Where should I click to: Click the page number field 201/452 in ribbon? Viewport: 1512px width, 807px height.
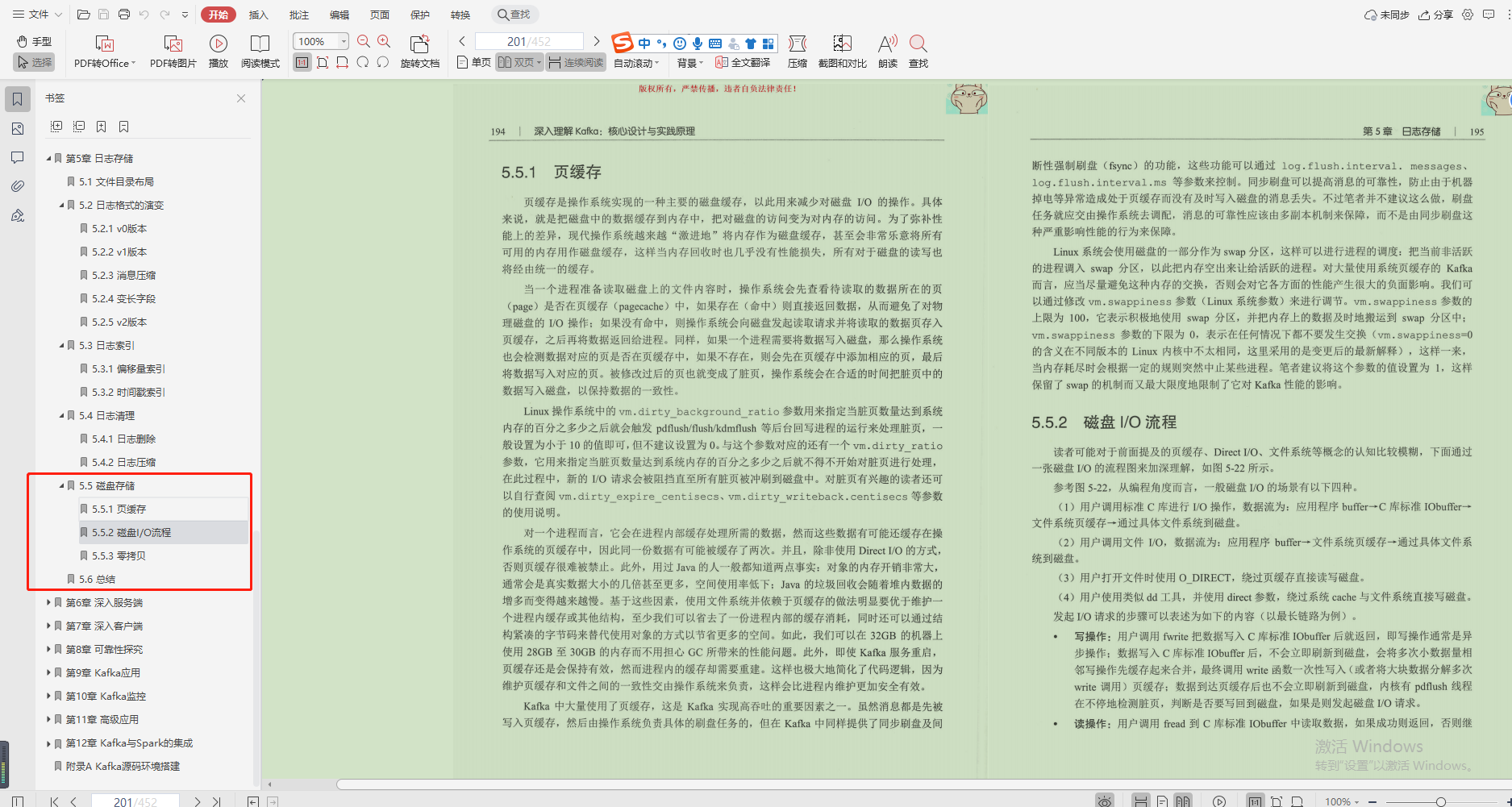[529, 41]
